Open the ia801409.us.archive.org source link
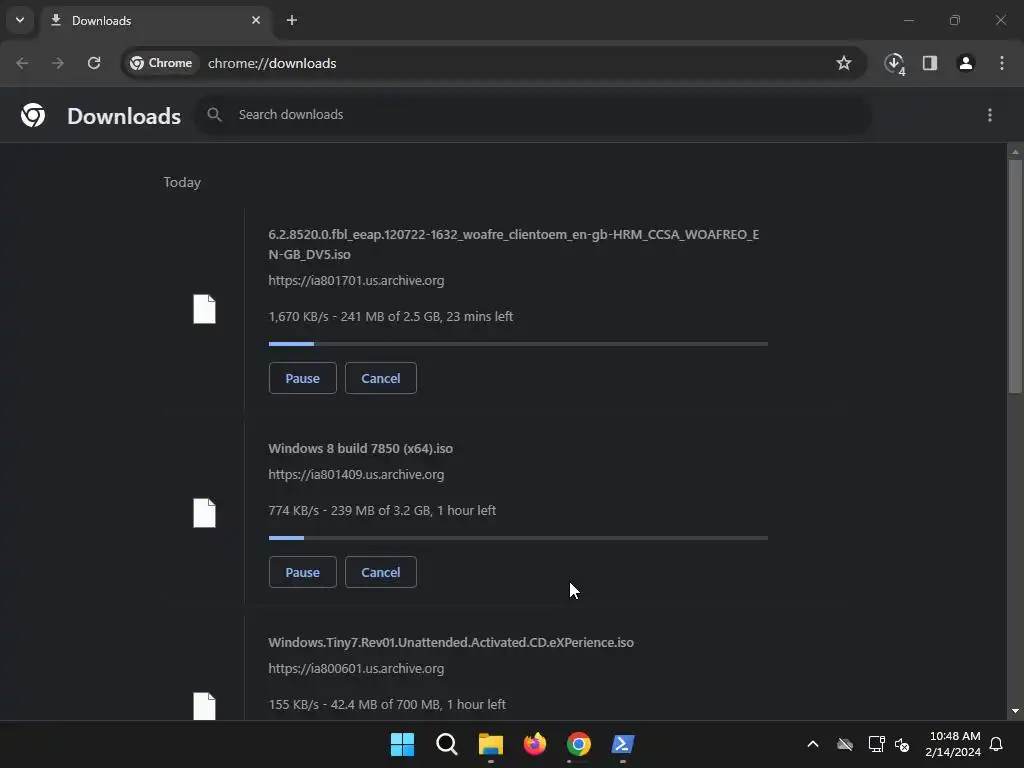The image size is (1024, 768). 356,474
